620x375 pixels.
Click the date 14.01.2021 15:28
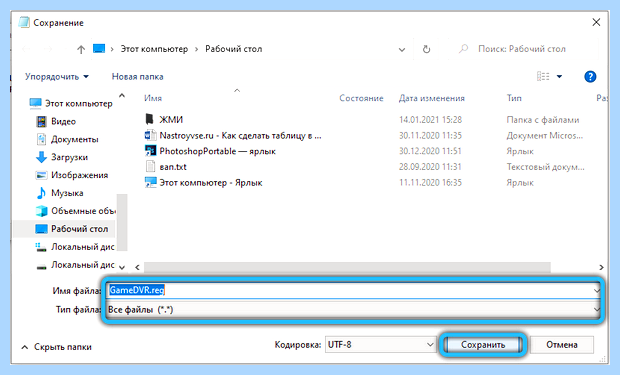430,119
